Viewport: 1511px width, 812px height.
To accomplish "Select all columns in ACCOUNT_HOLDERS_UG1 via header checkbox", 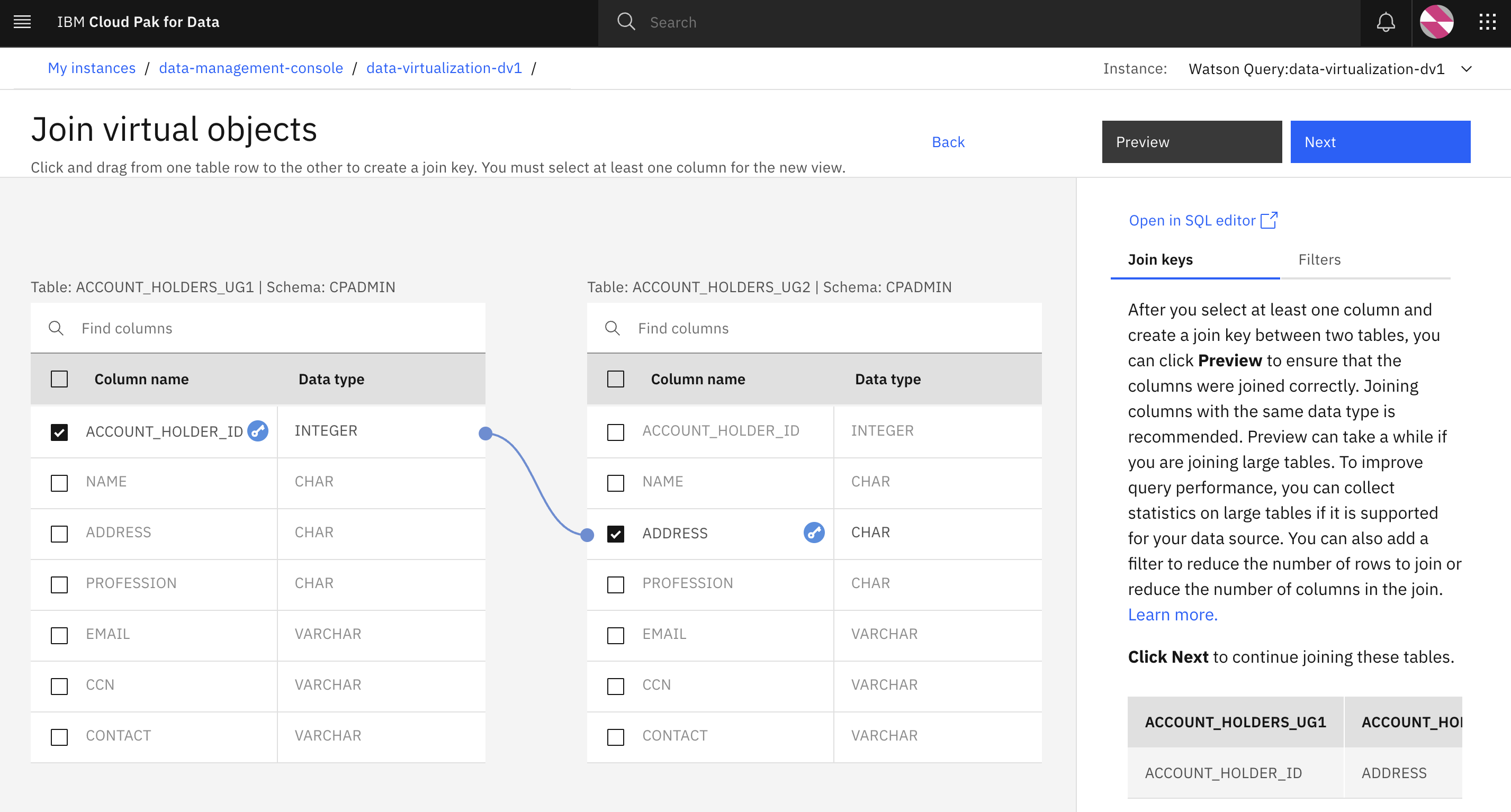I will 59,378.
